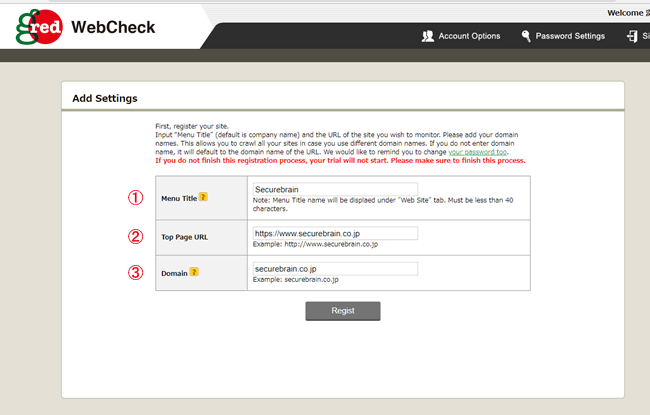
Task: Click the red trial registration warning text
Action: coord(340,160)
